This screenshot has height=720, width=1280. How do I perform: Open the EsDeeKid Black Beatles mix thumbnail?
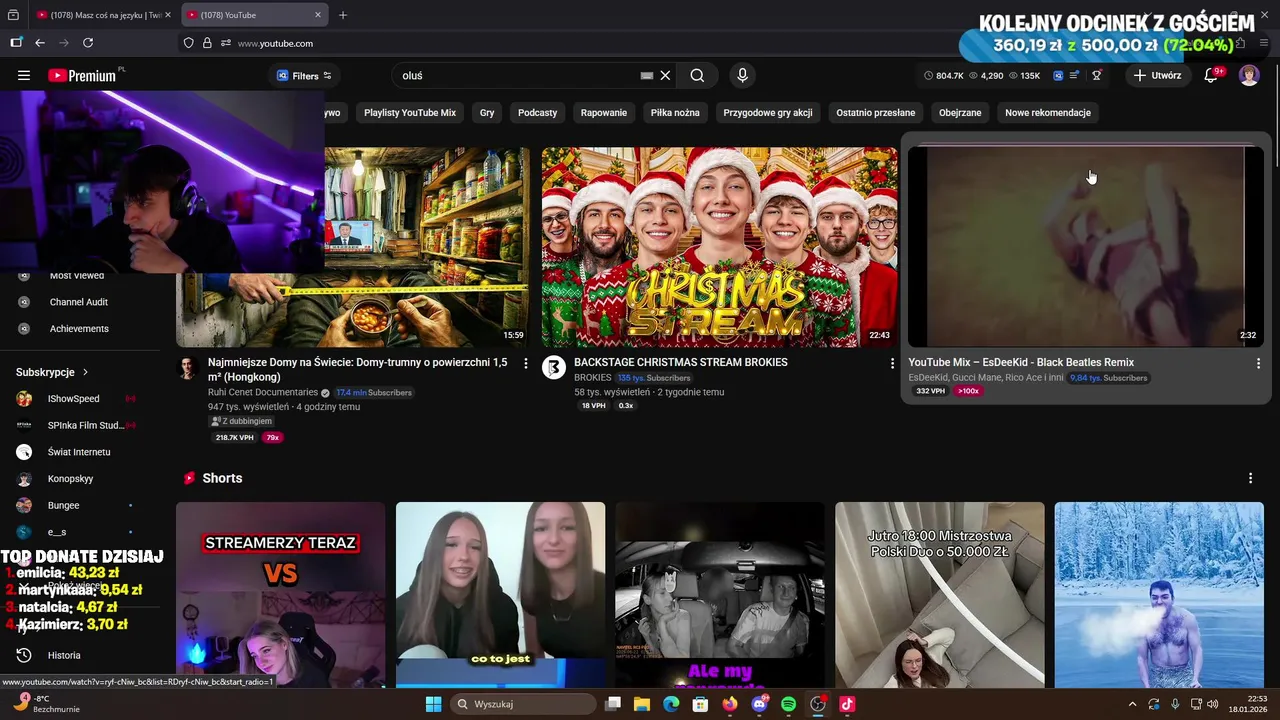tap(1085, 247)
